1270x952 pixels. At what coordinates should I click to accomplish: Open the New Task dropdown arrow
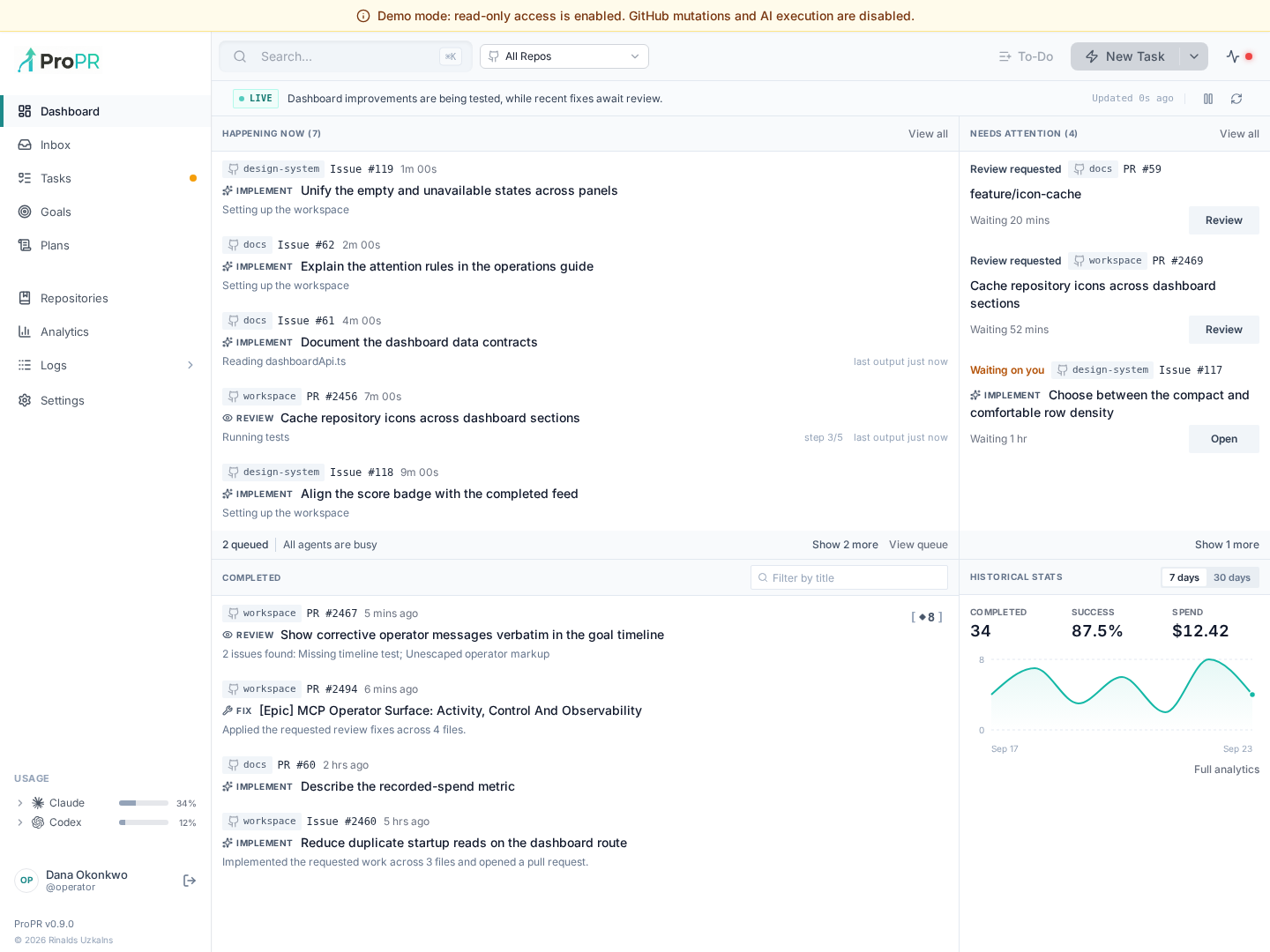point(1194,56)
